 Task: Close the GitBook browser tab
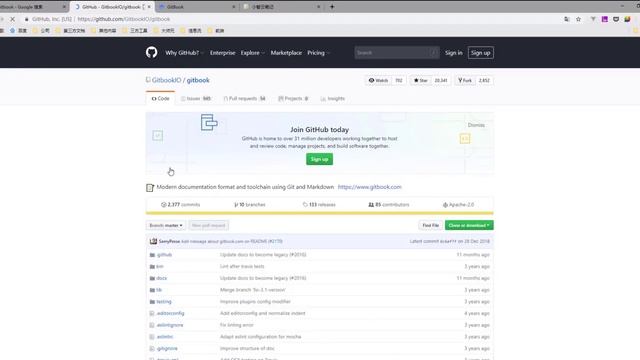coord(233,7)
